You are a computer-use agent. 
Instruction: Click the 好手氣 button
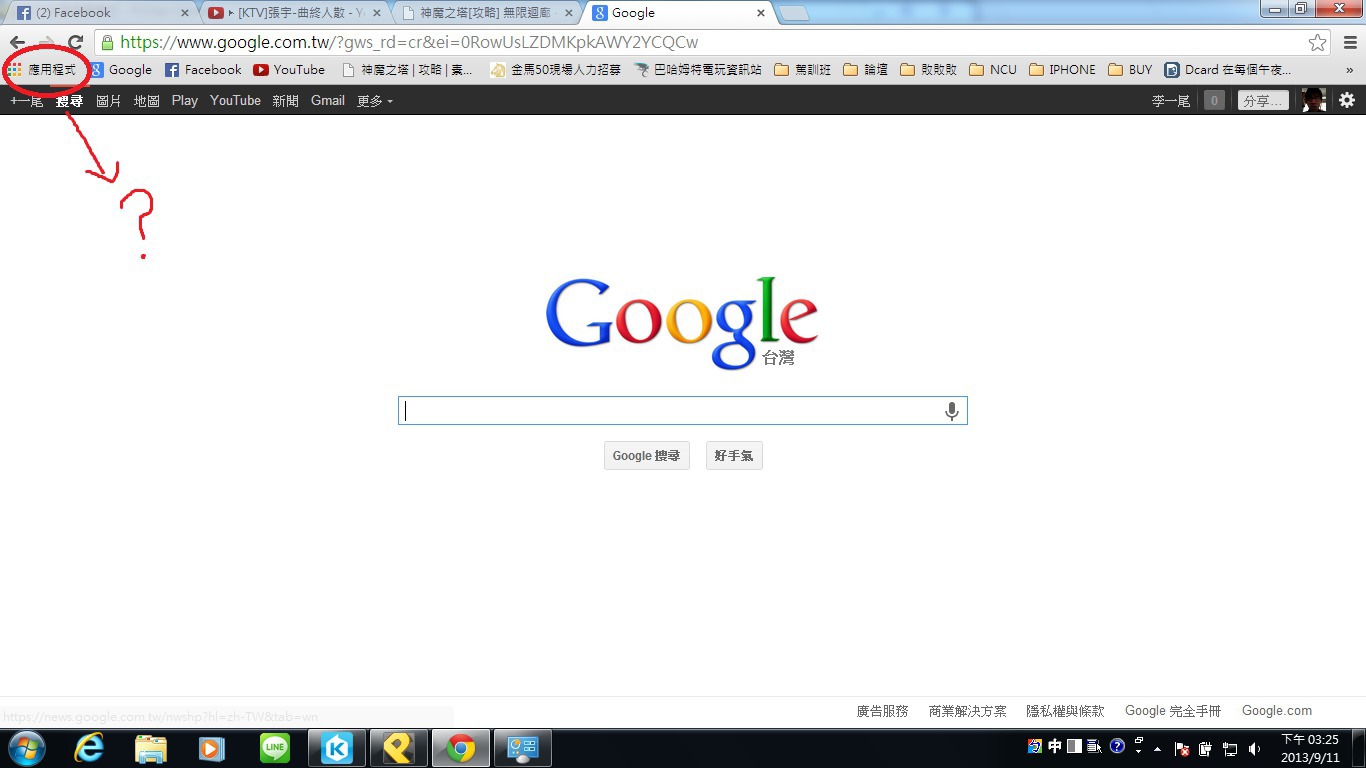pos(734,456)
